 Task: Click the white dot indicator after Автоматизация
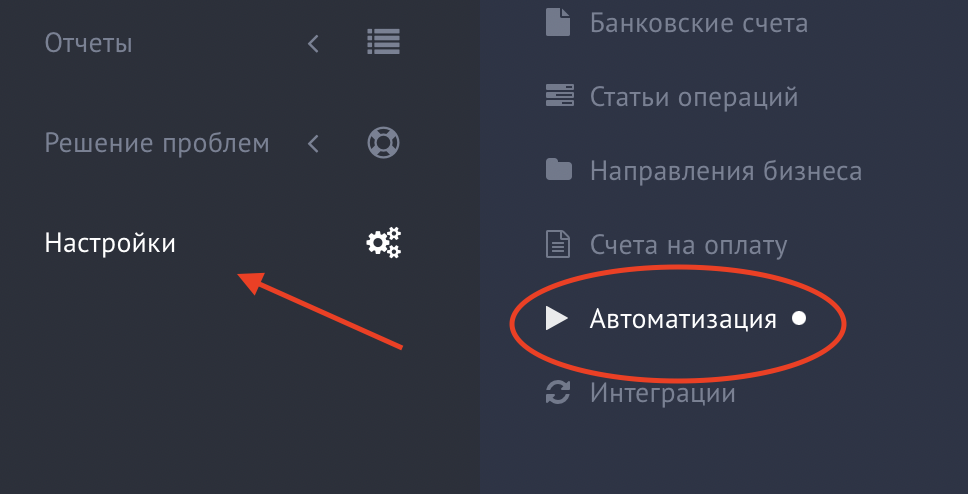tap(799, 318)
